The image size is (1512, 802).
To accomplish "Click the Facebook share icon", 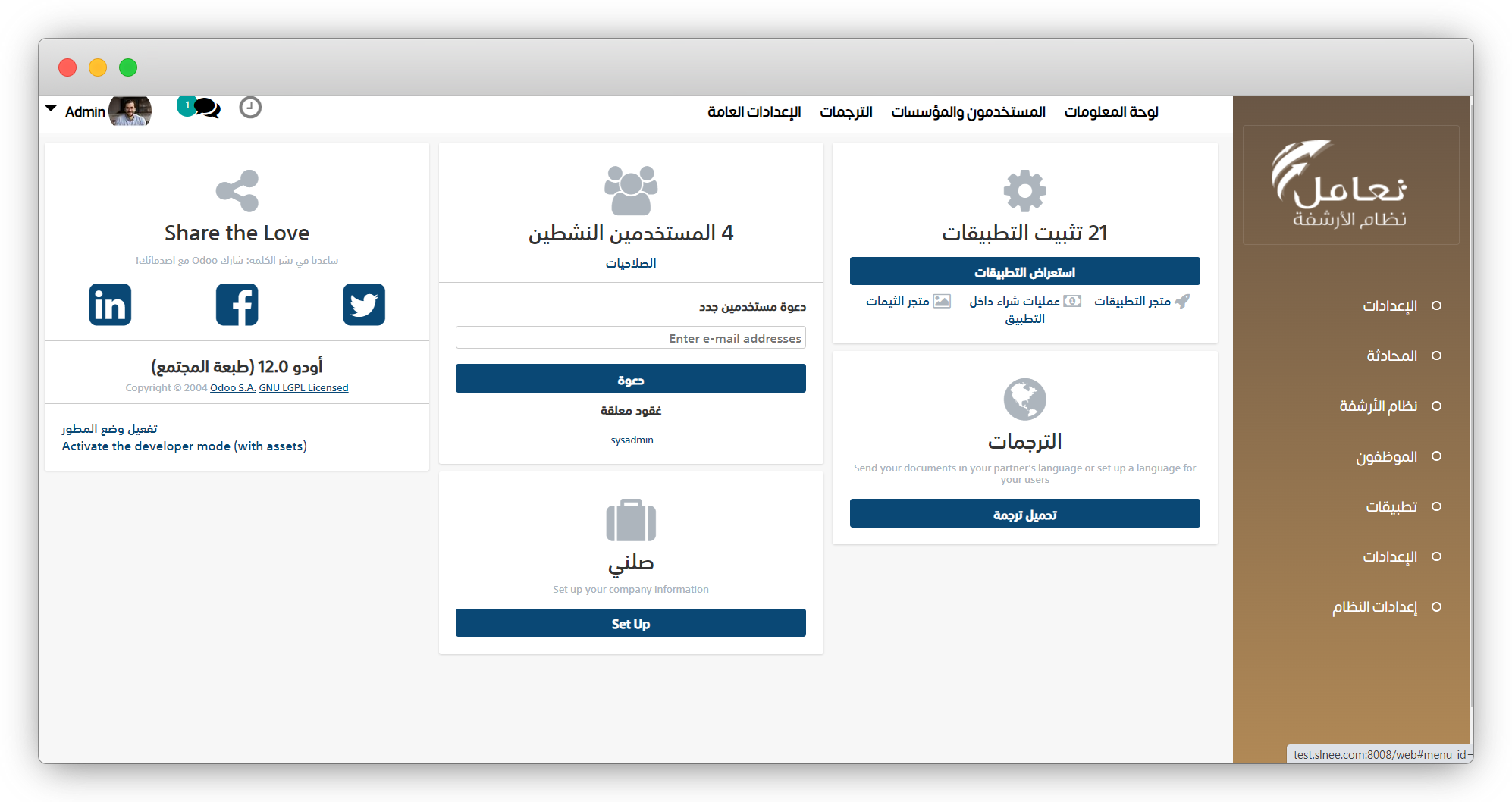I will click(237, 305).
